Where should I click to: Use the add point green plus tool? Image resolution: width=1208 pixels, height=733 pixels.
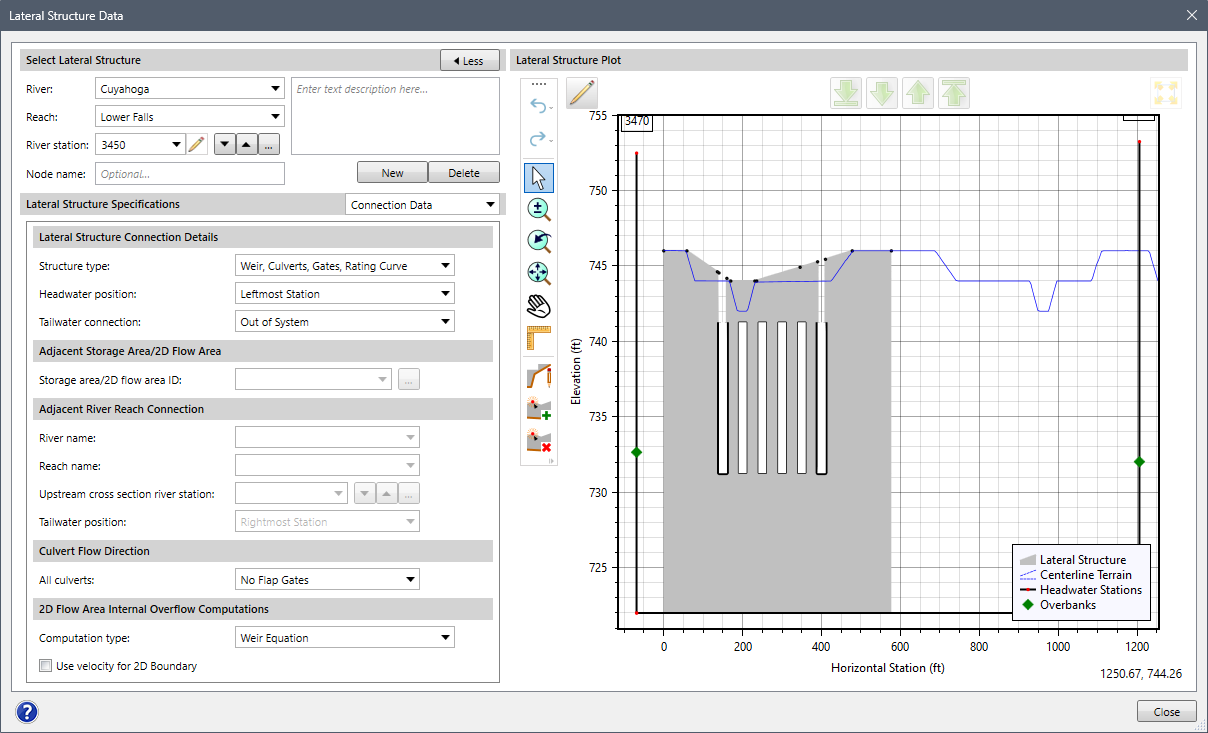coord(539,408)
